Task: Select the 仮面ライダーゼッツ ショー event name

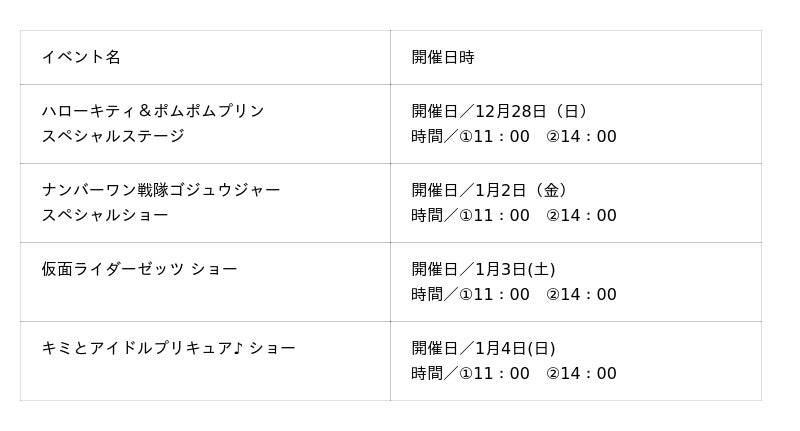Action: (139, 269)
